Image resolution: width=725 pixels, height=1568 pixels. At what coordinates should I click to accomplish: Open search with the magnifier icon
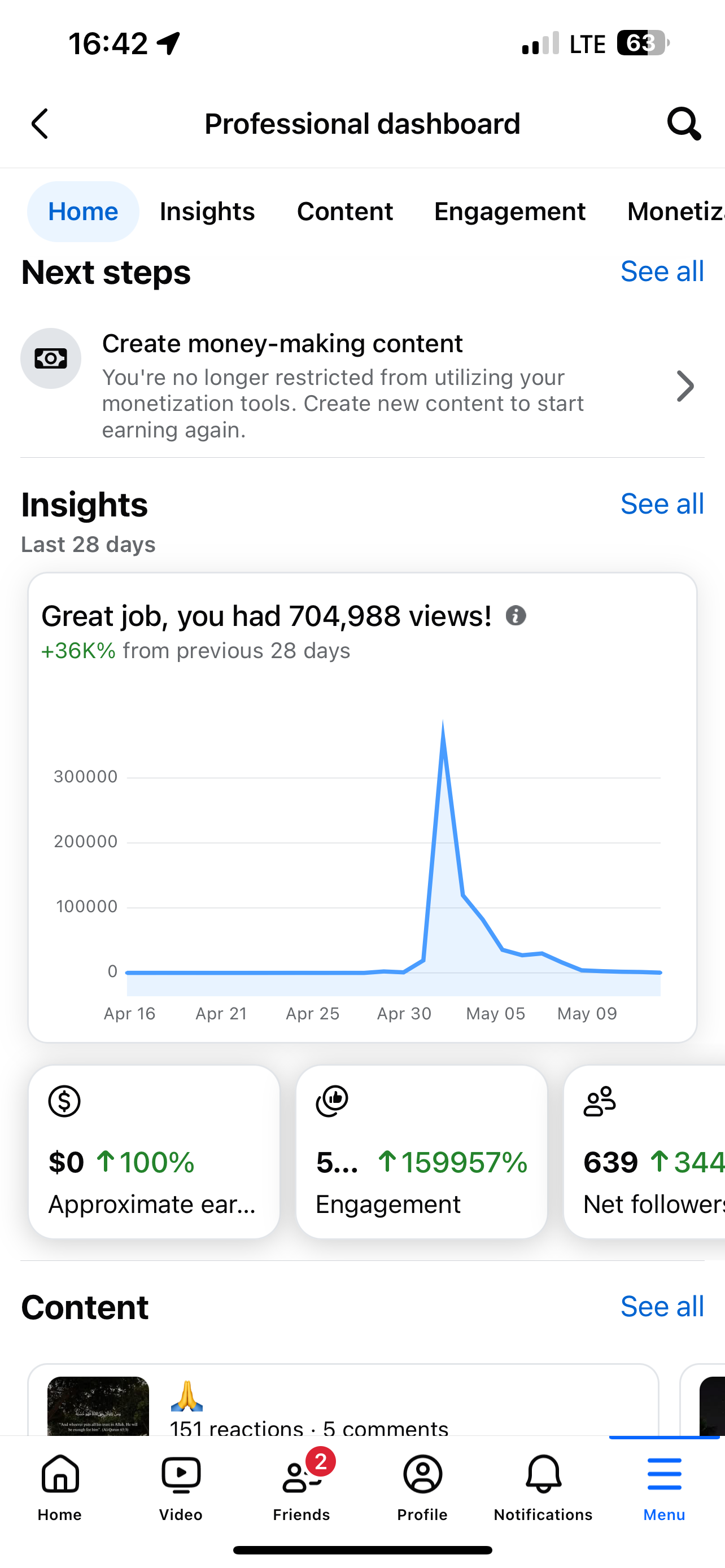pos(684,124)
